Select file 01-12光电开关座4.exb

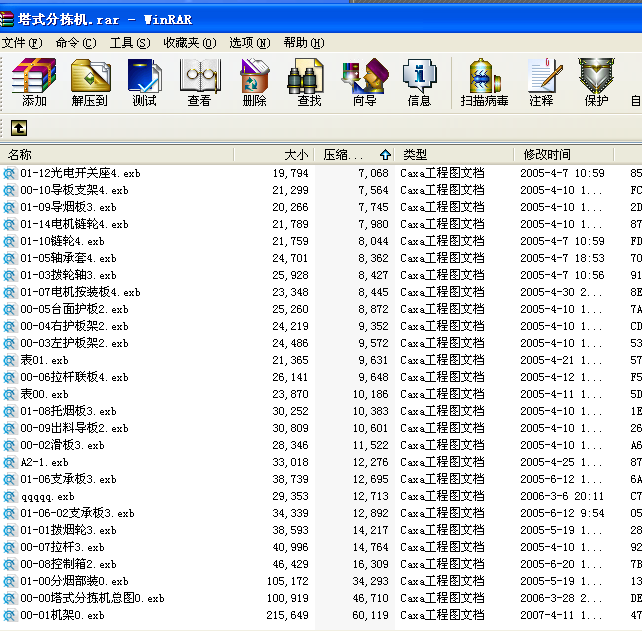(x=80, y=173)
